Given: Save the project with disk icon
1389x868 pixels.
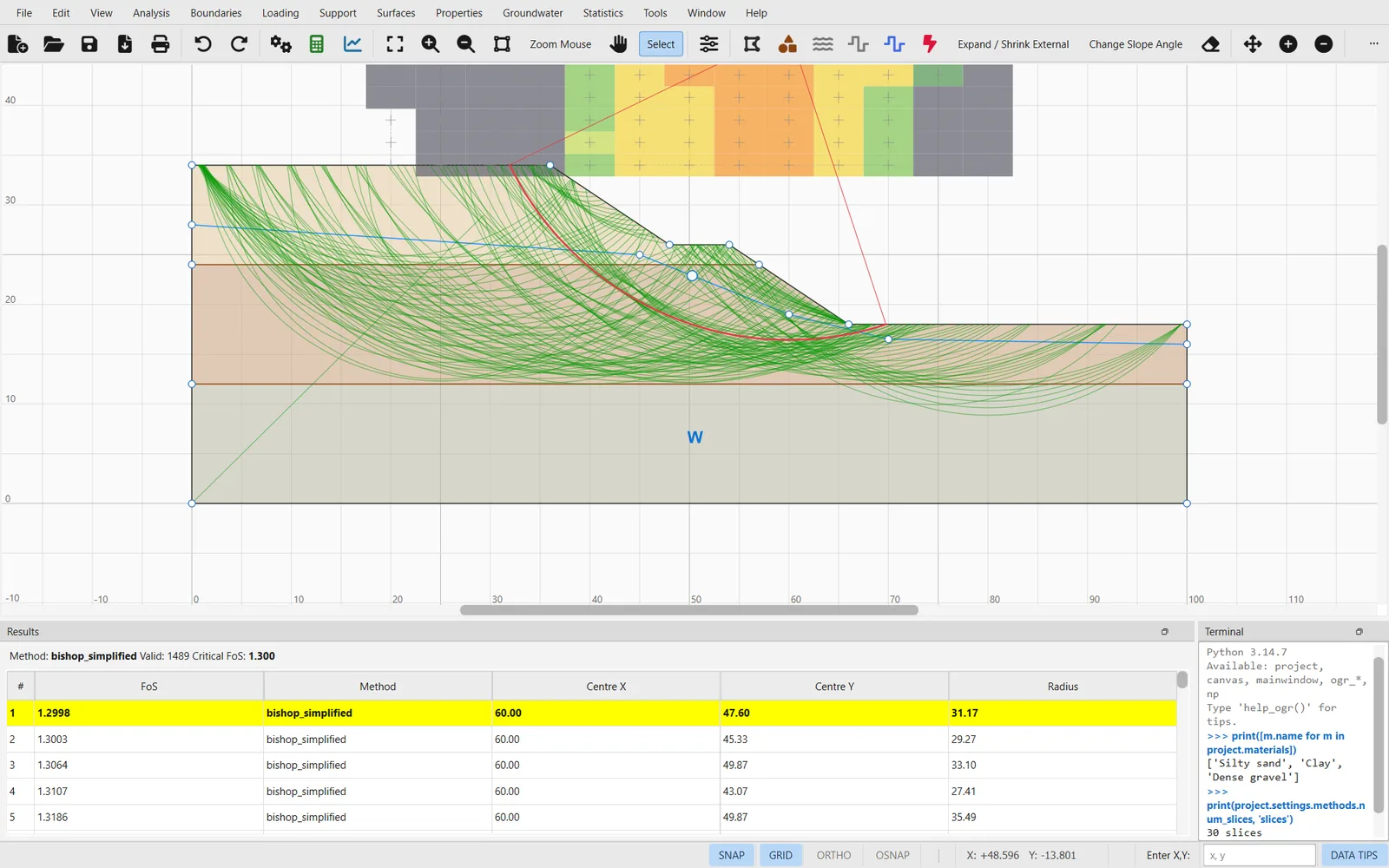Looking at the screenshot, I should [89, 44].
